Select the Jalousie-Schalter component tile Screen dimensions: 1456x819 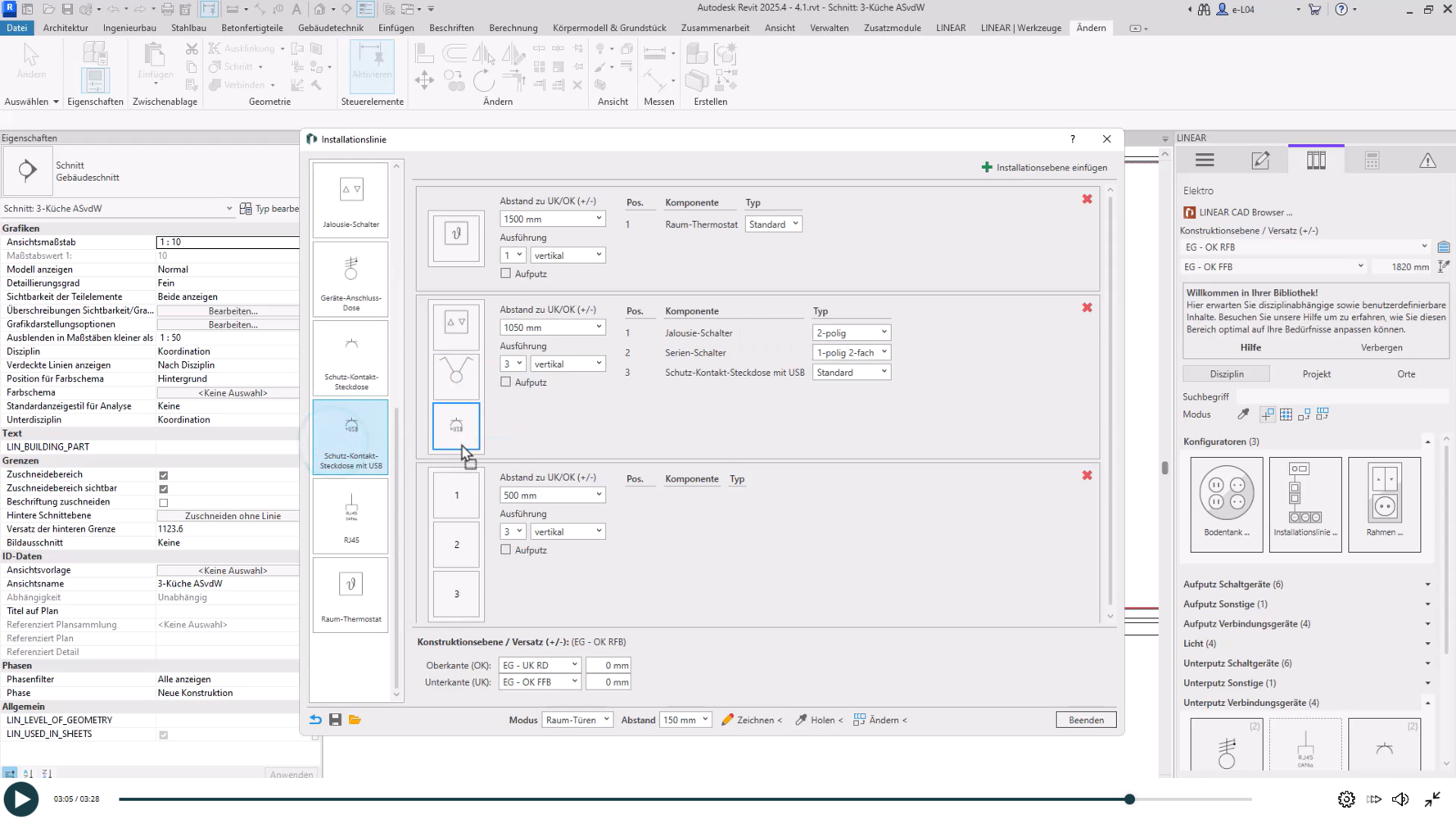pyautogui.click(x=350, y=199)
